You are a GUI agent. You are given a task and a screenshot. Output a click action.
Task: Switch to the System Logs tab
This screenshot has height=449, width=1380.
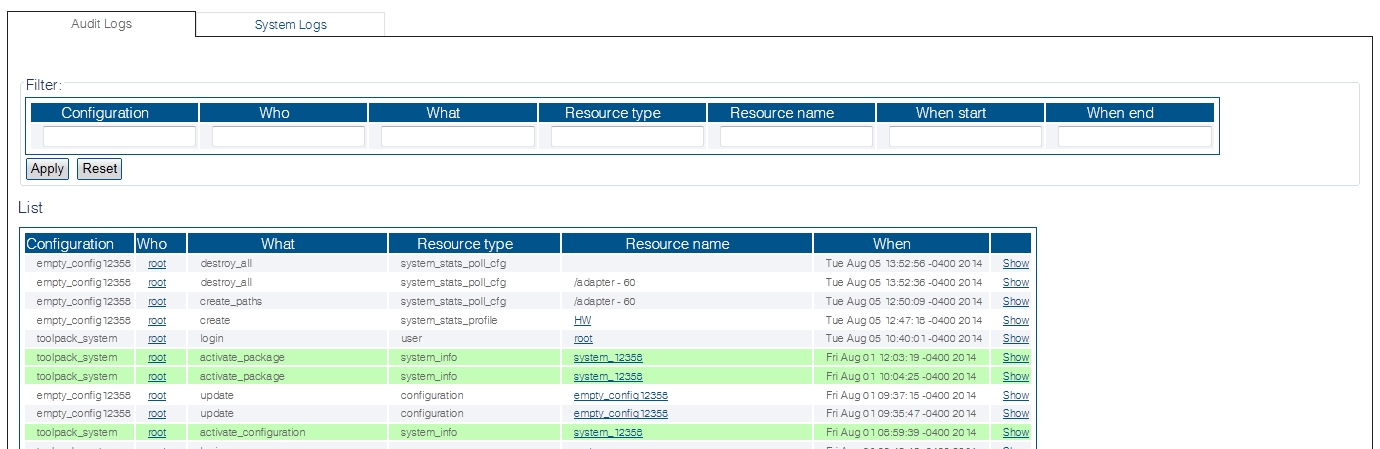pyautogui.click(x=290, y=24)
